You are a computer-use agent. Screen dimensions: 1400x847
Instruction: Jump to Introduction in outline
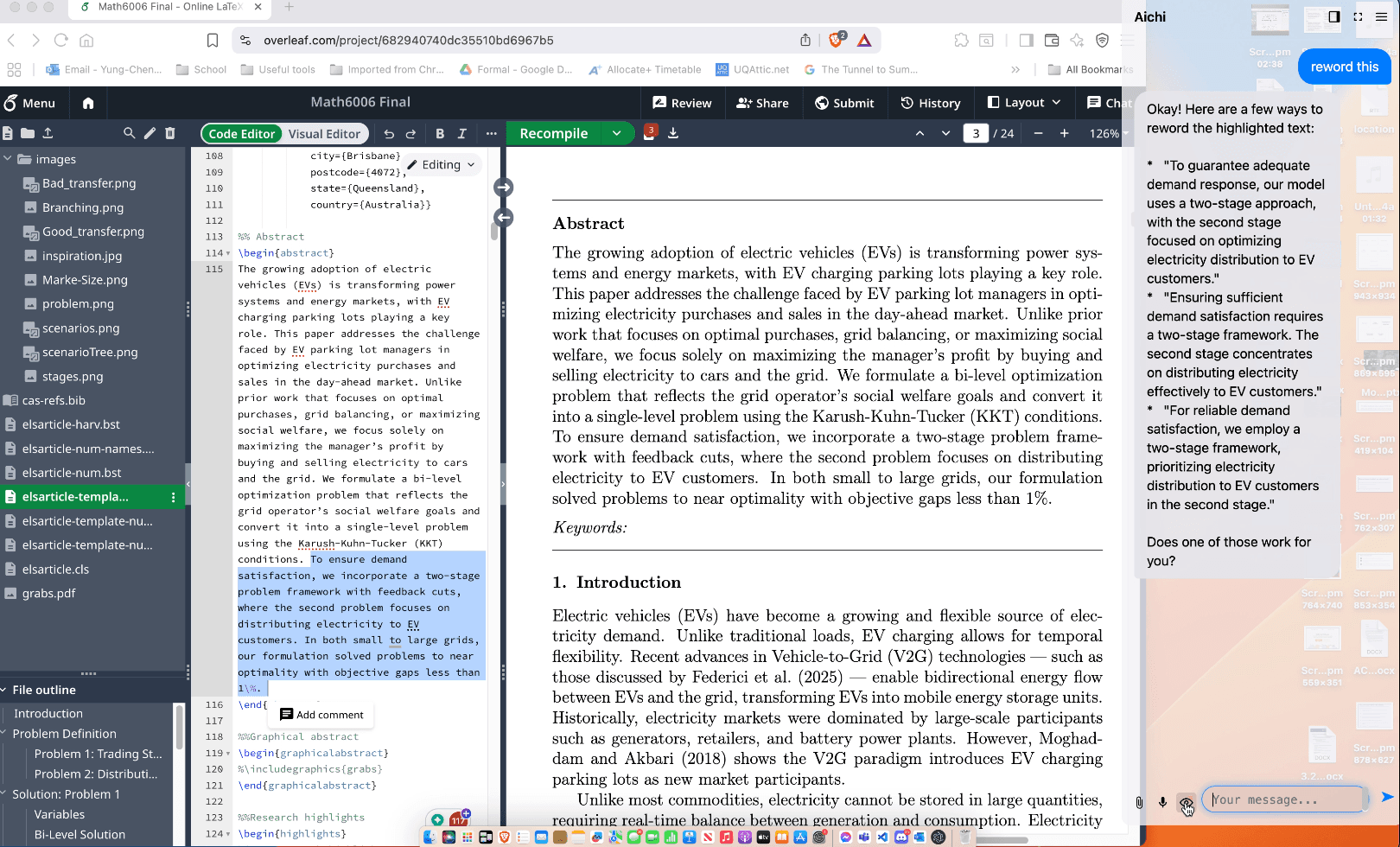(x=48, y=713)
